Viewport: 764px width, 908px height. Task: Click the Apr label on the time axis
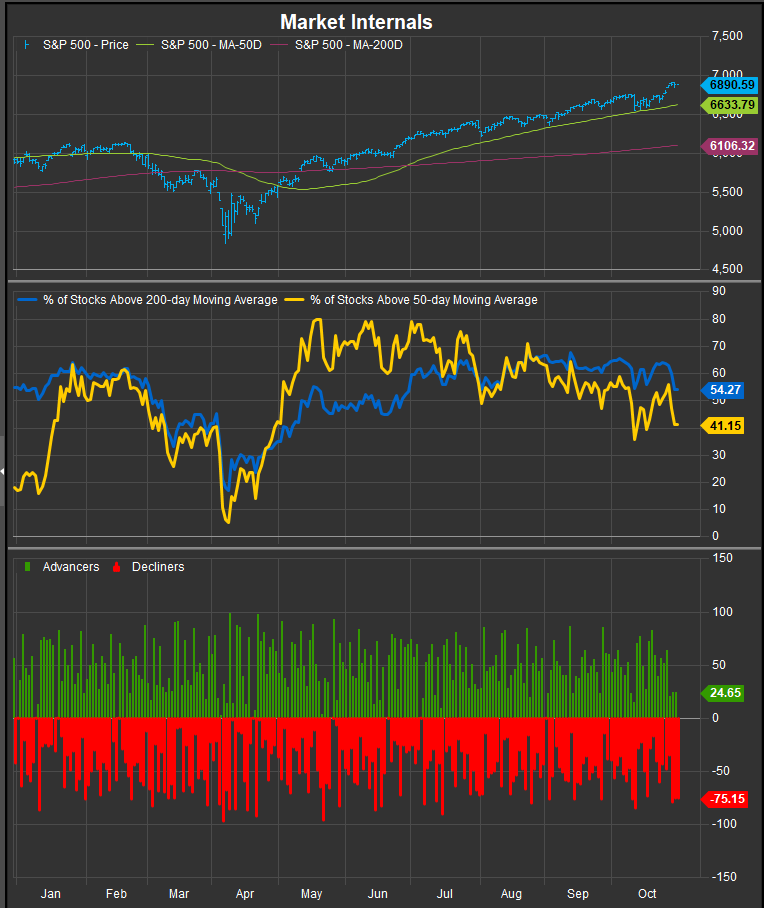click(246, 892)
